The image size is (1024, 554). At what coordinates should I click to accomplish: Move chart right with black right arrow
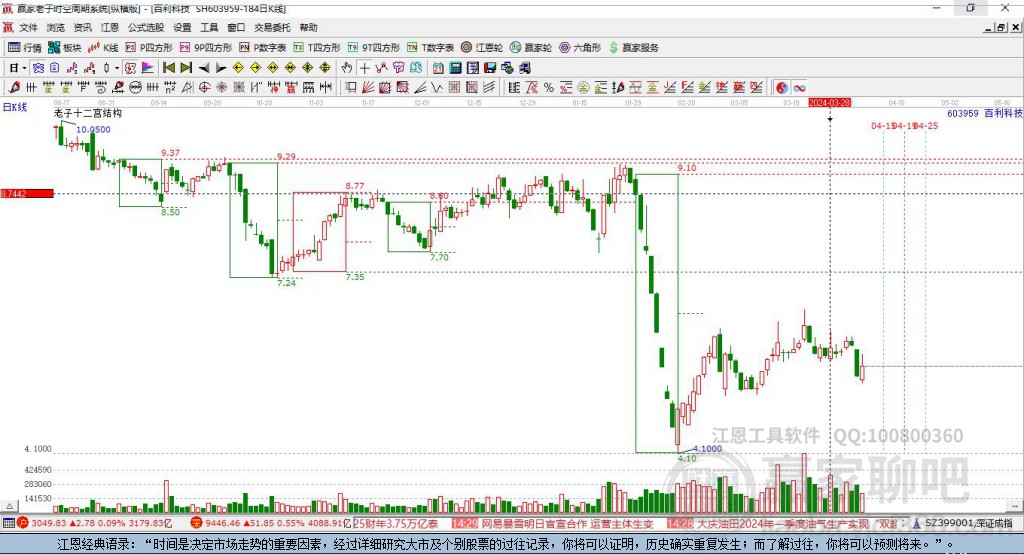pyautogui.click(x=221, y=68)
